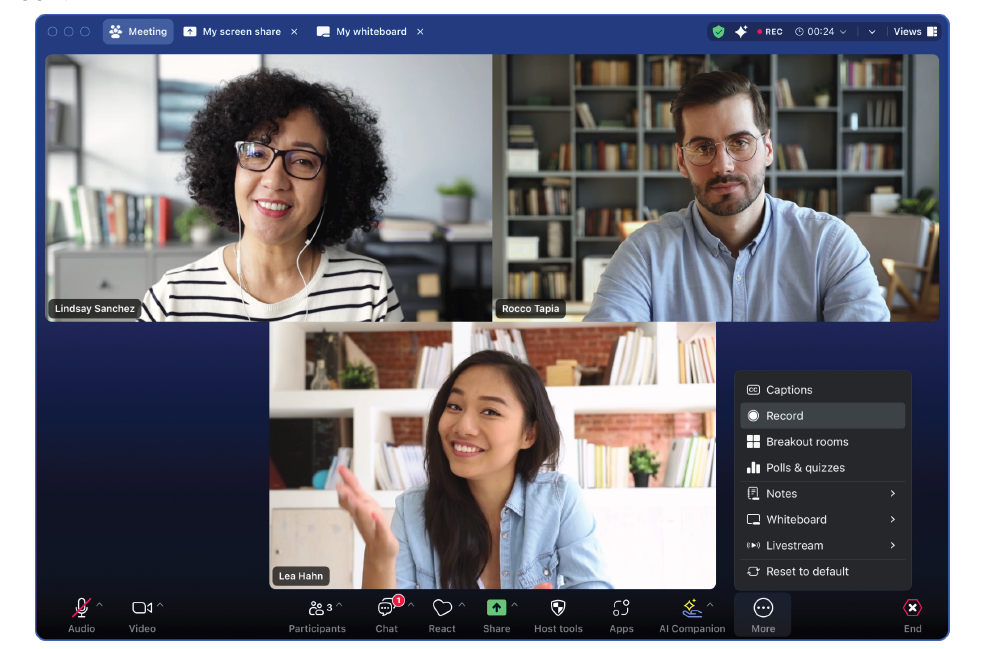Unmute the microphone Audio button
The width and height of the screenshot is (999, 649).
(x=81, y=608)
